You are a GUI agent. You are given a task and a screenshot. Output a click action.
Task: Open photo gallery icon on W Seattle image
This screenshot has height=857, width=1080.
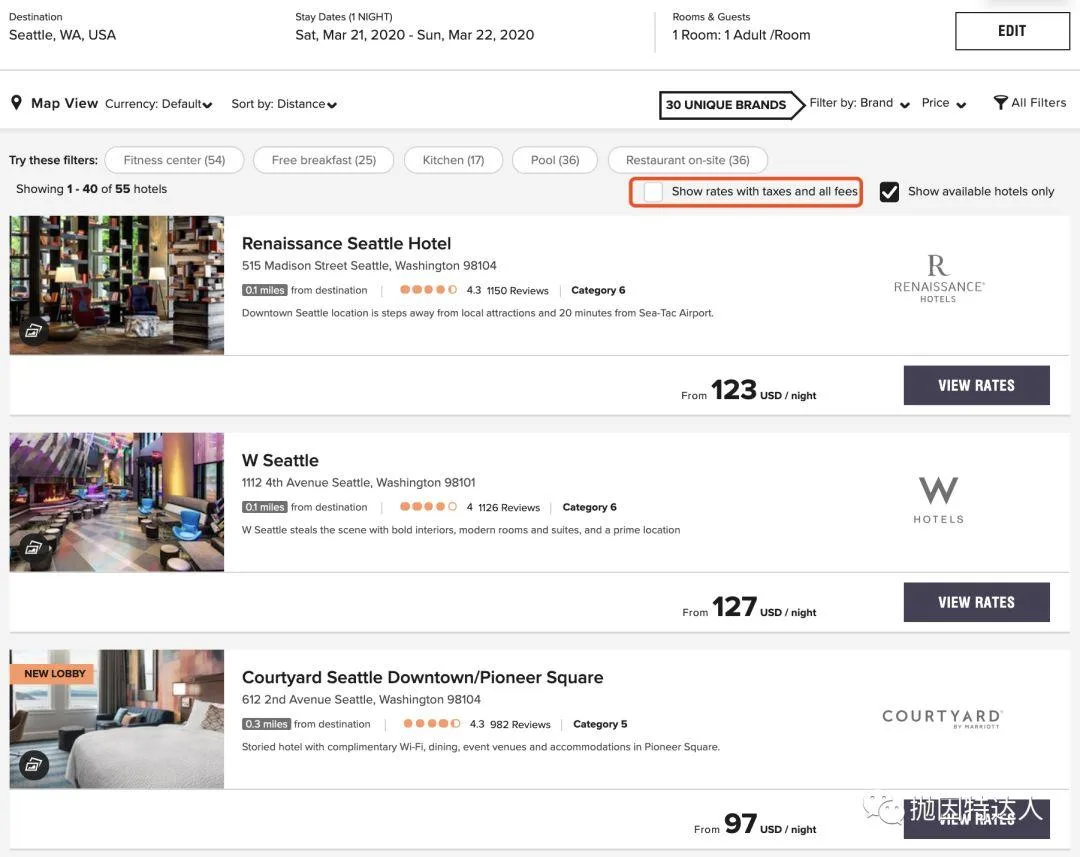tap(34, 548)
